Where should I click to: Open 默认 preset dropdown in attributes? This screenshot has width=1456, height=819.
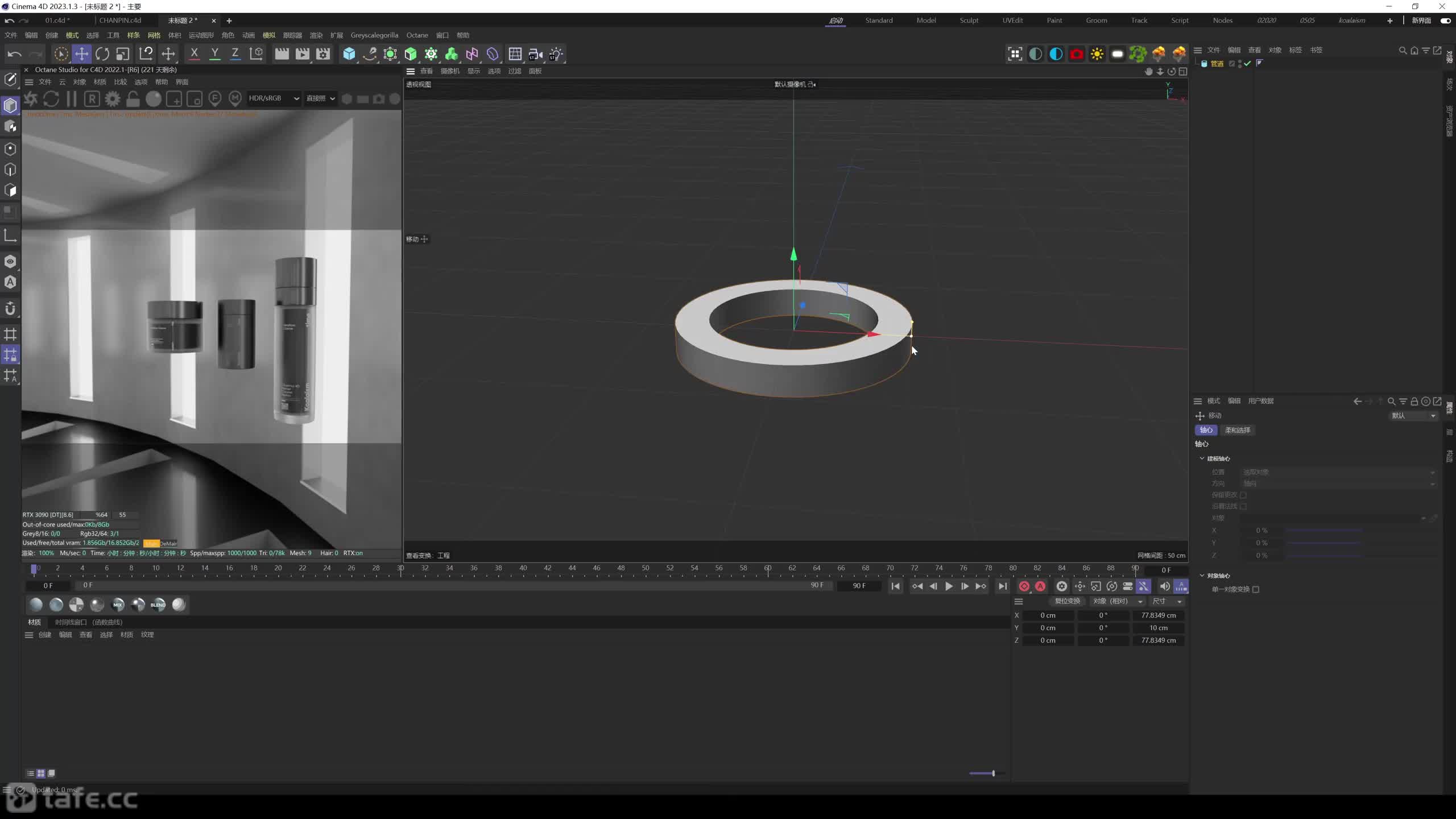tap(1413, 416)
